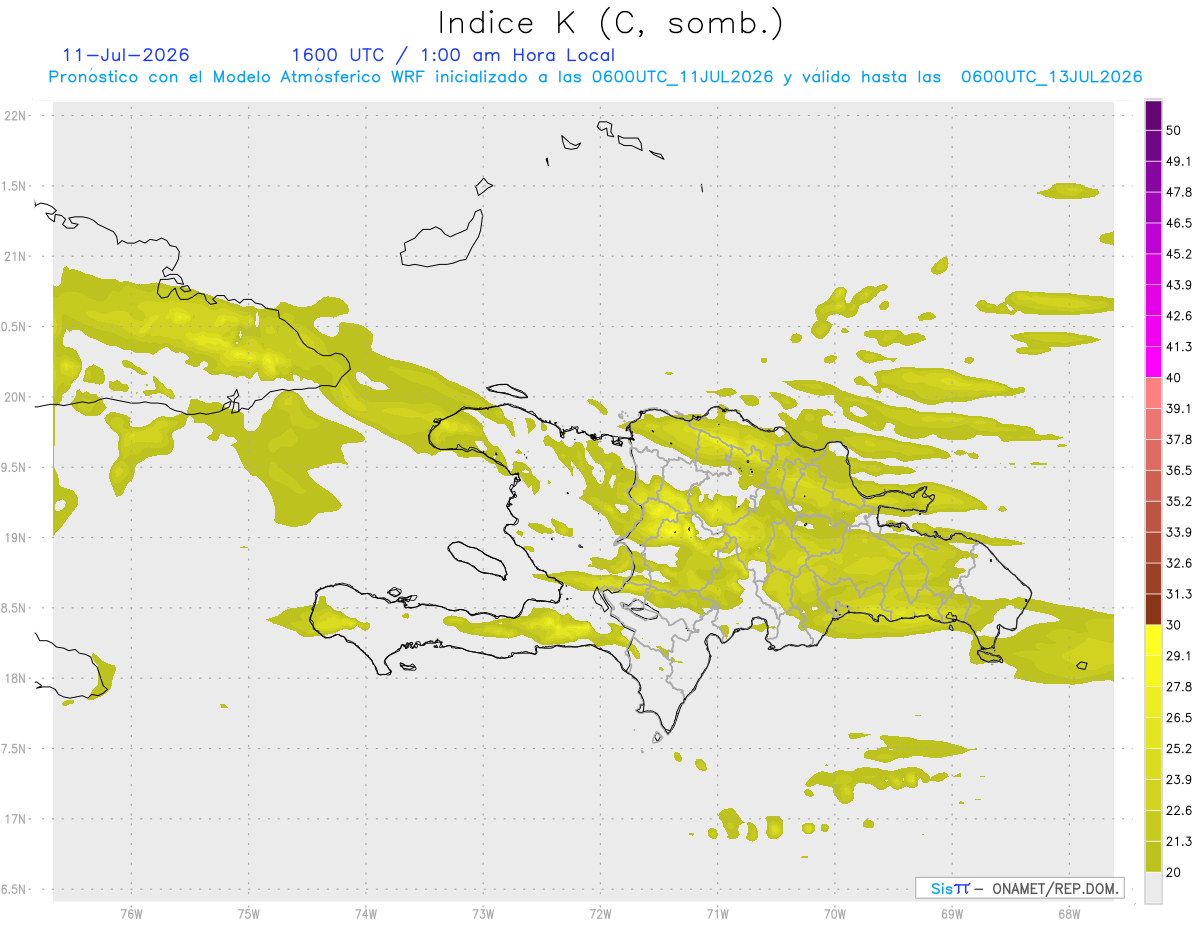1200x927 pixels.
Task: Click the colorbar value "31.3"
Action: (1179, 594)
